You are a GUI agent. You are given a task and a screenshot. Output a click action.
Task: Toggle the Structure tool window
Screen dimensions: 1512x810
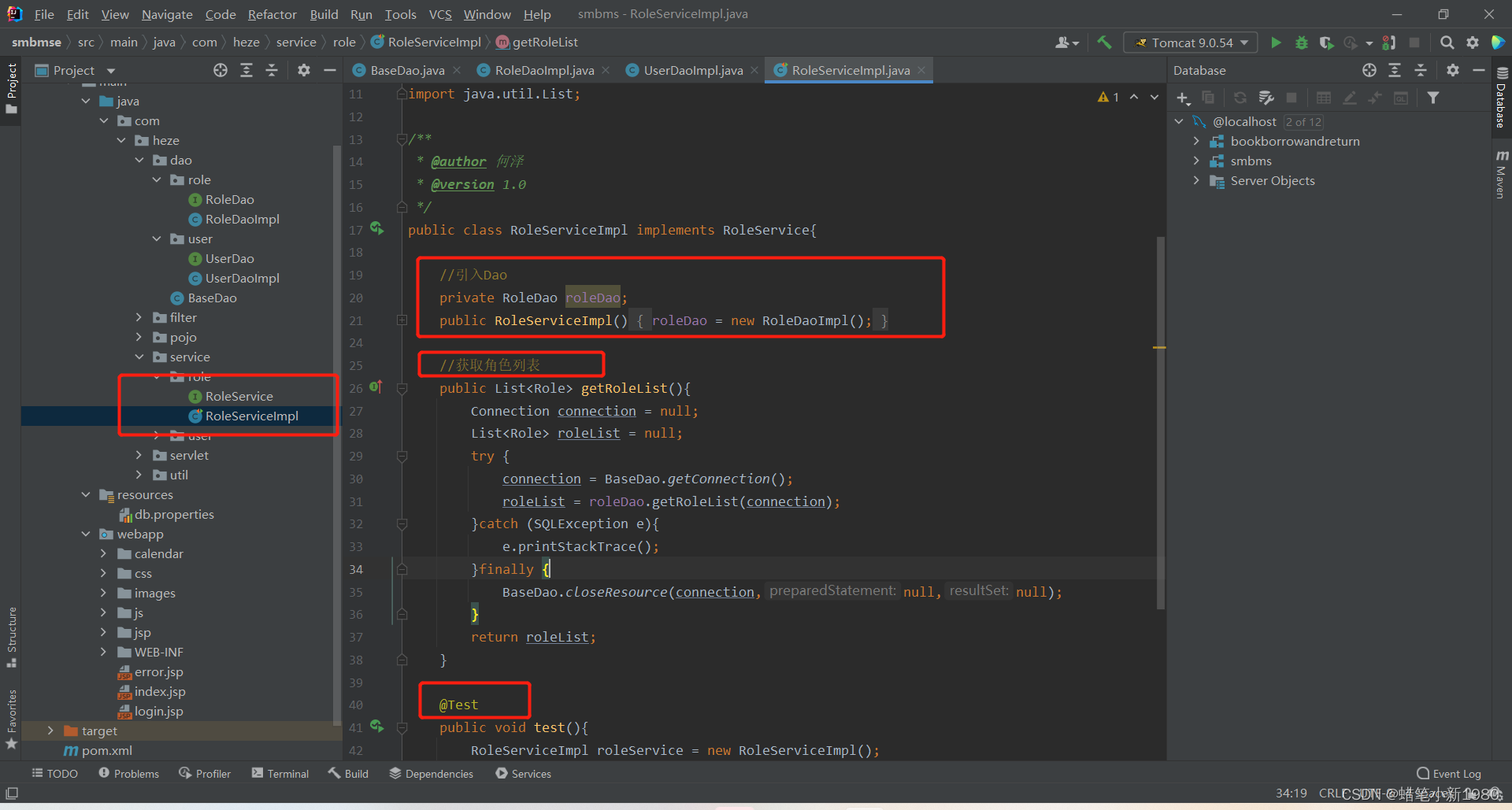tap(11, 636)
